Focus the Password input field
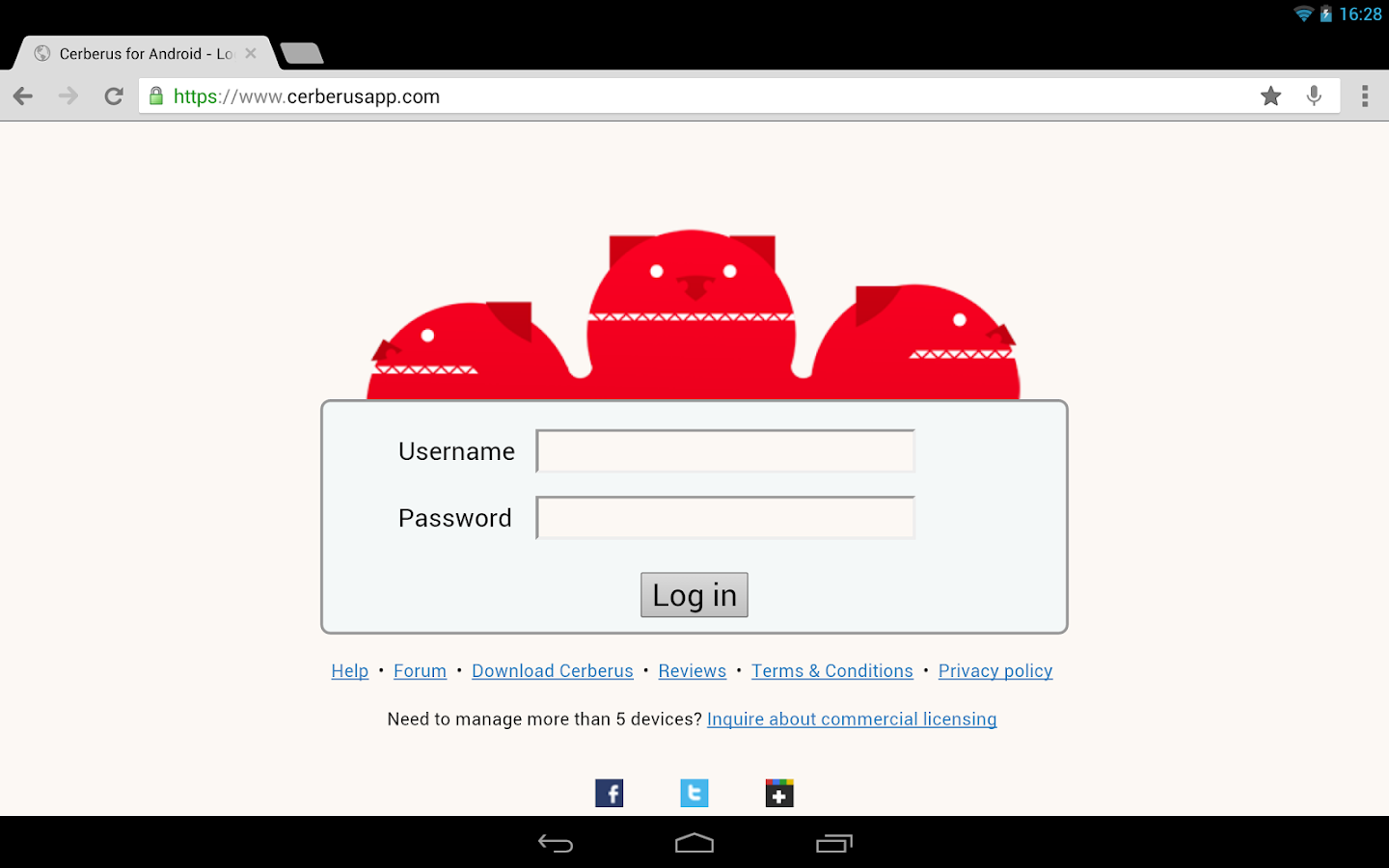 (725, 518)
